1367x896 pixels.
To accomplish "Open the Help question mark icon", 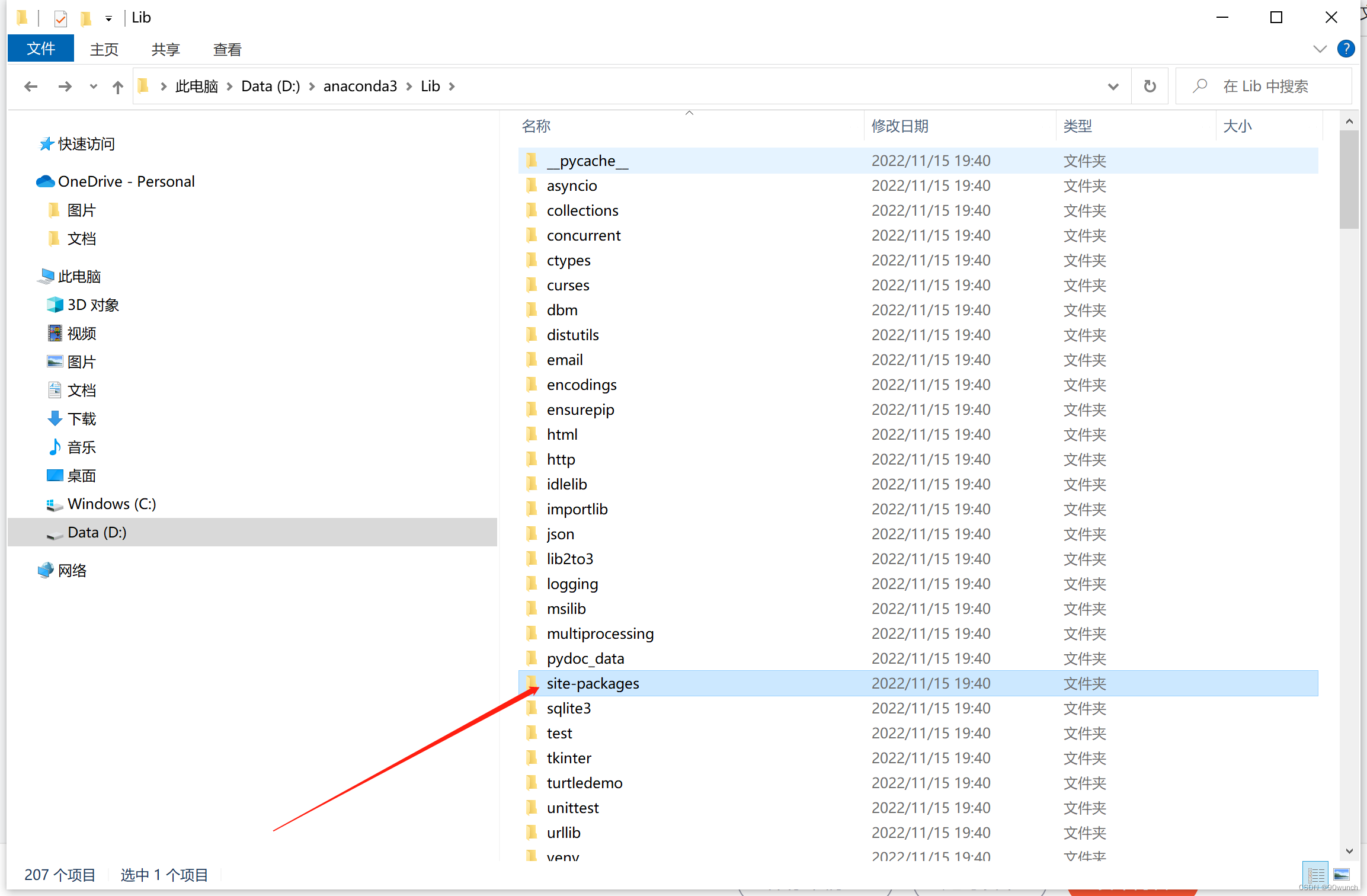I will [1346, 49].
